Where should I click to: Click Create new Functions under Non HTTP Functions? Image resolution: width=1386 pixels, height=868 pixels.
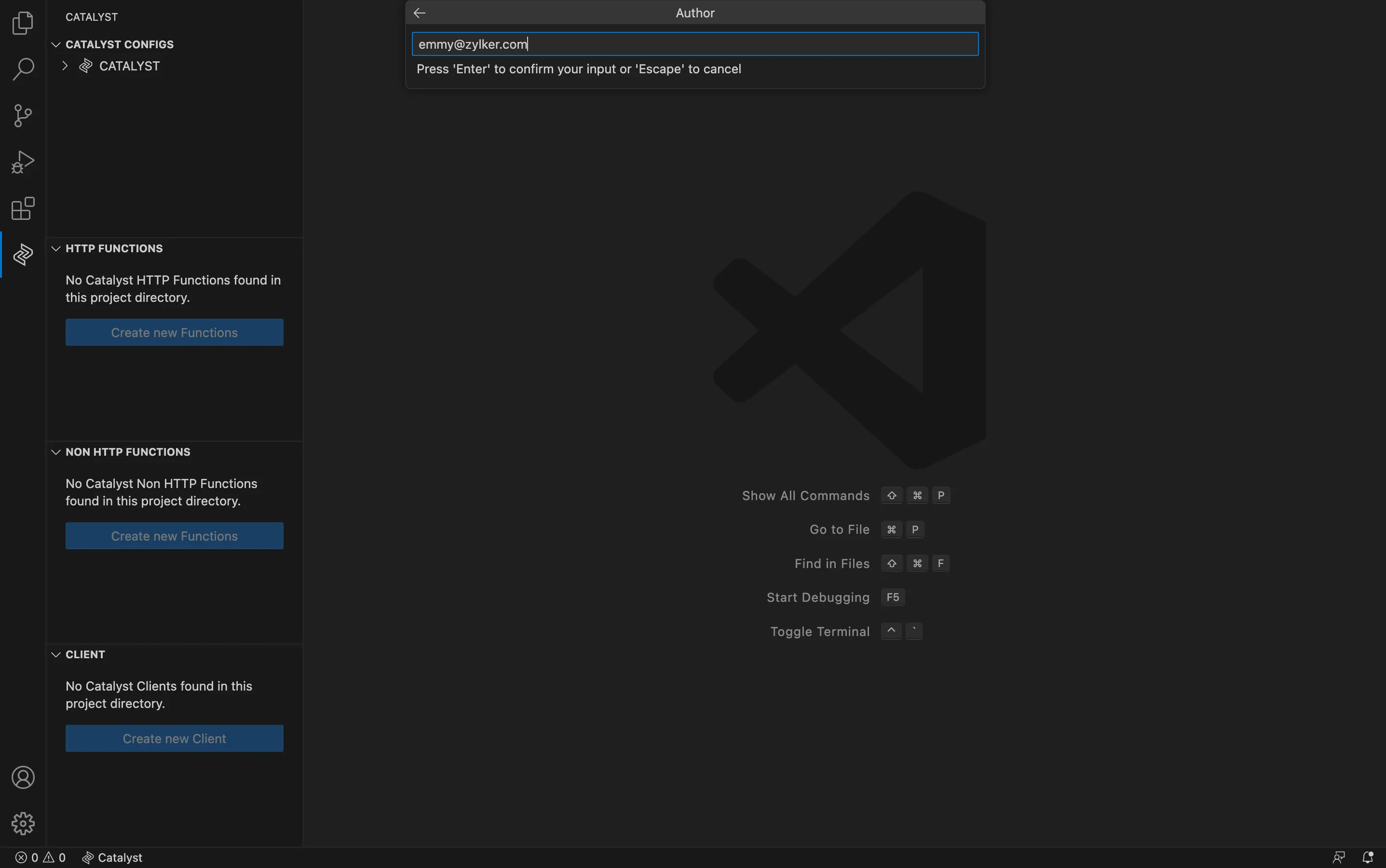[175, 536]
